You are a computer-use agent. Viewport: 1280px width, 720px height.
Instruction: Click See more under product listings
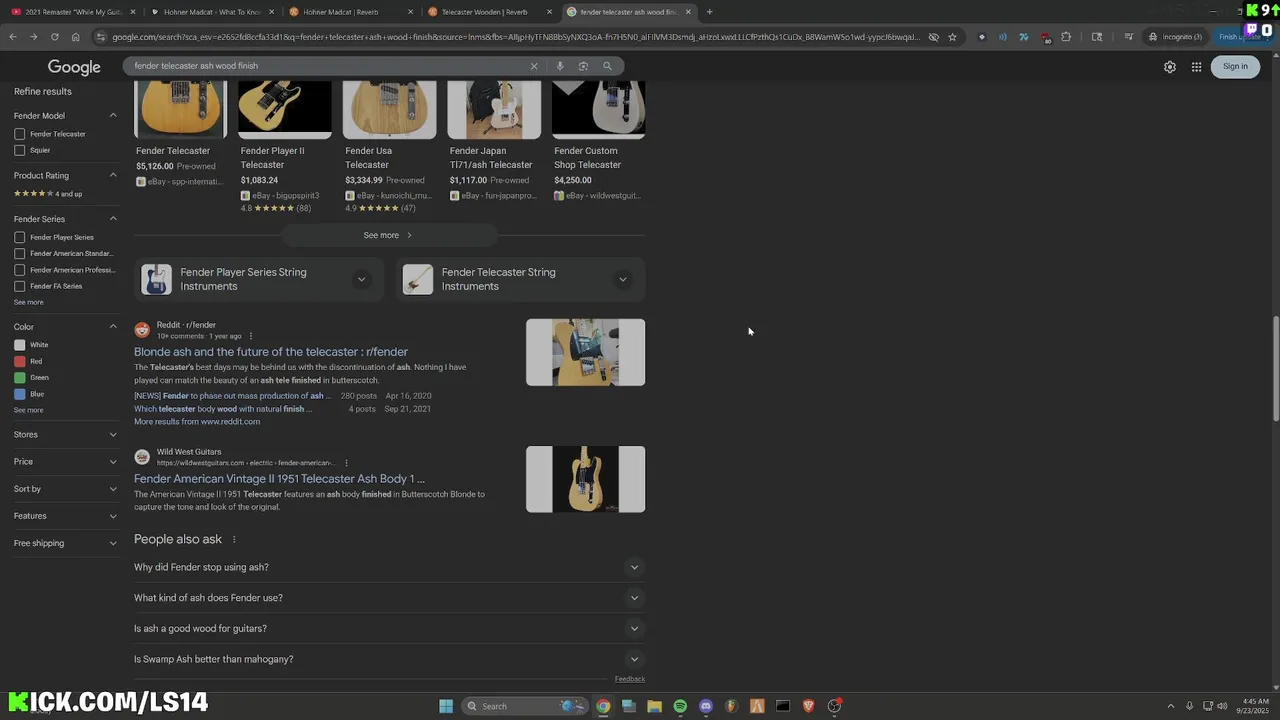[x=389, y=236]
